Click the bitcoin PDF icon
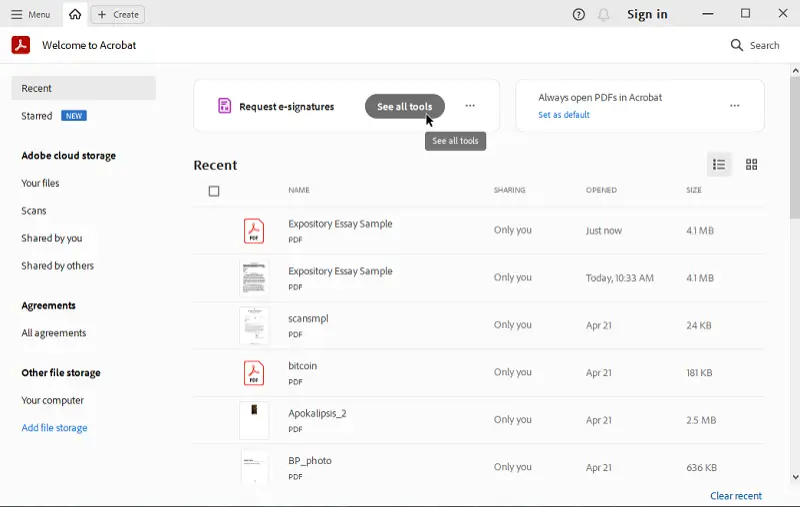 pyautogui.click(x=254, y=373)
